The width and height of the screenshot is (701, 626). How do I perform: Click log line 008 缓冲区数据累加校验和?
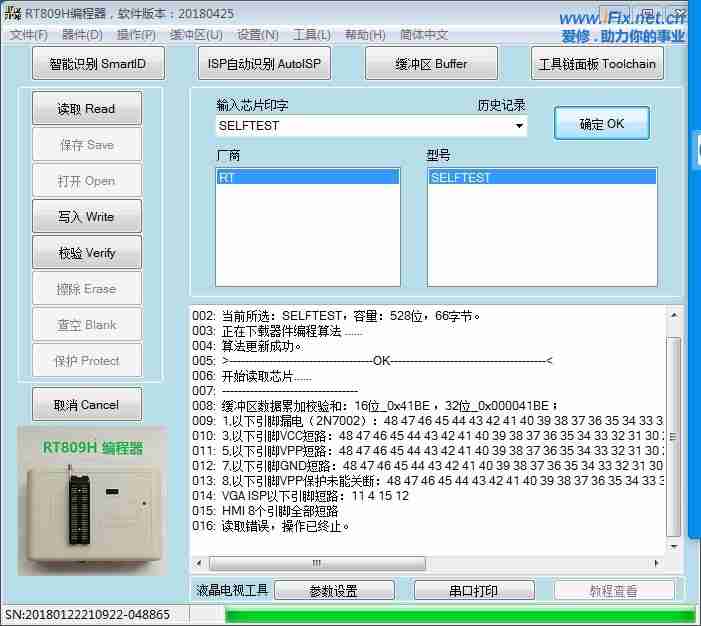(376, 406)
